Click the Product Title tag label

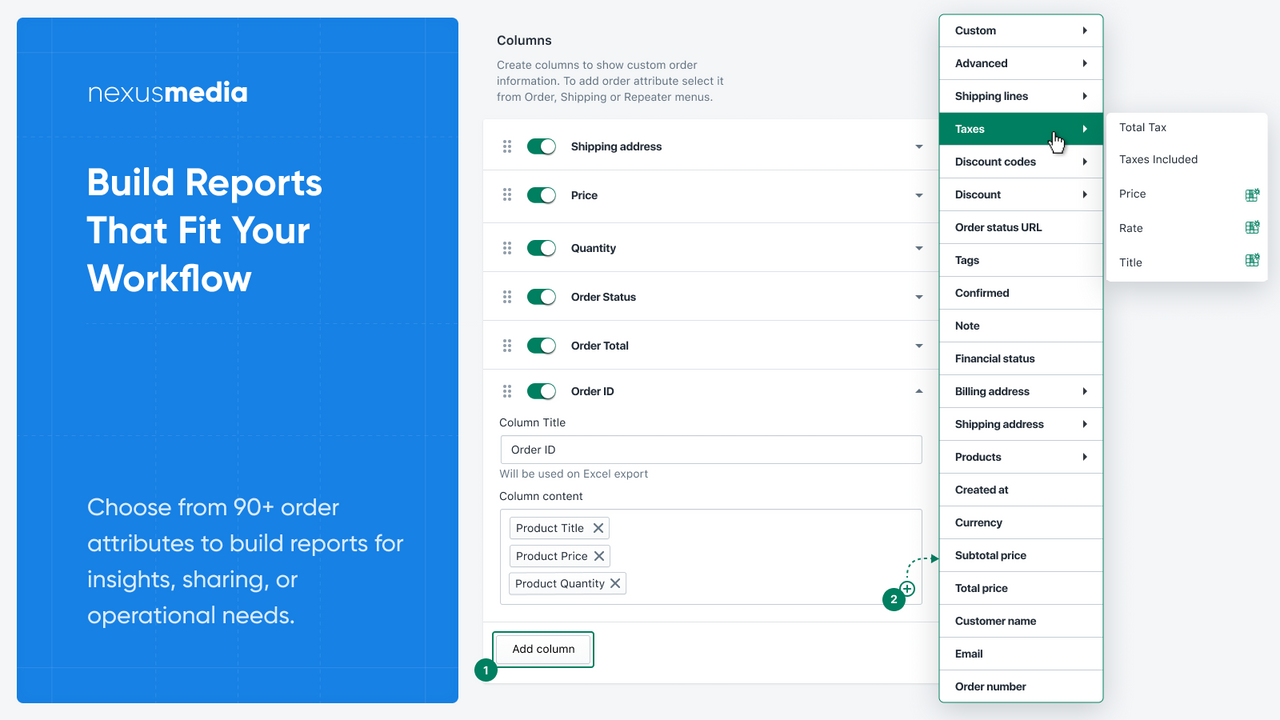(x=550, y=528)
